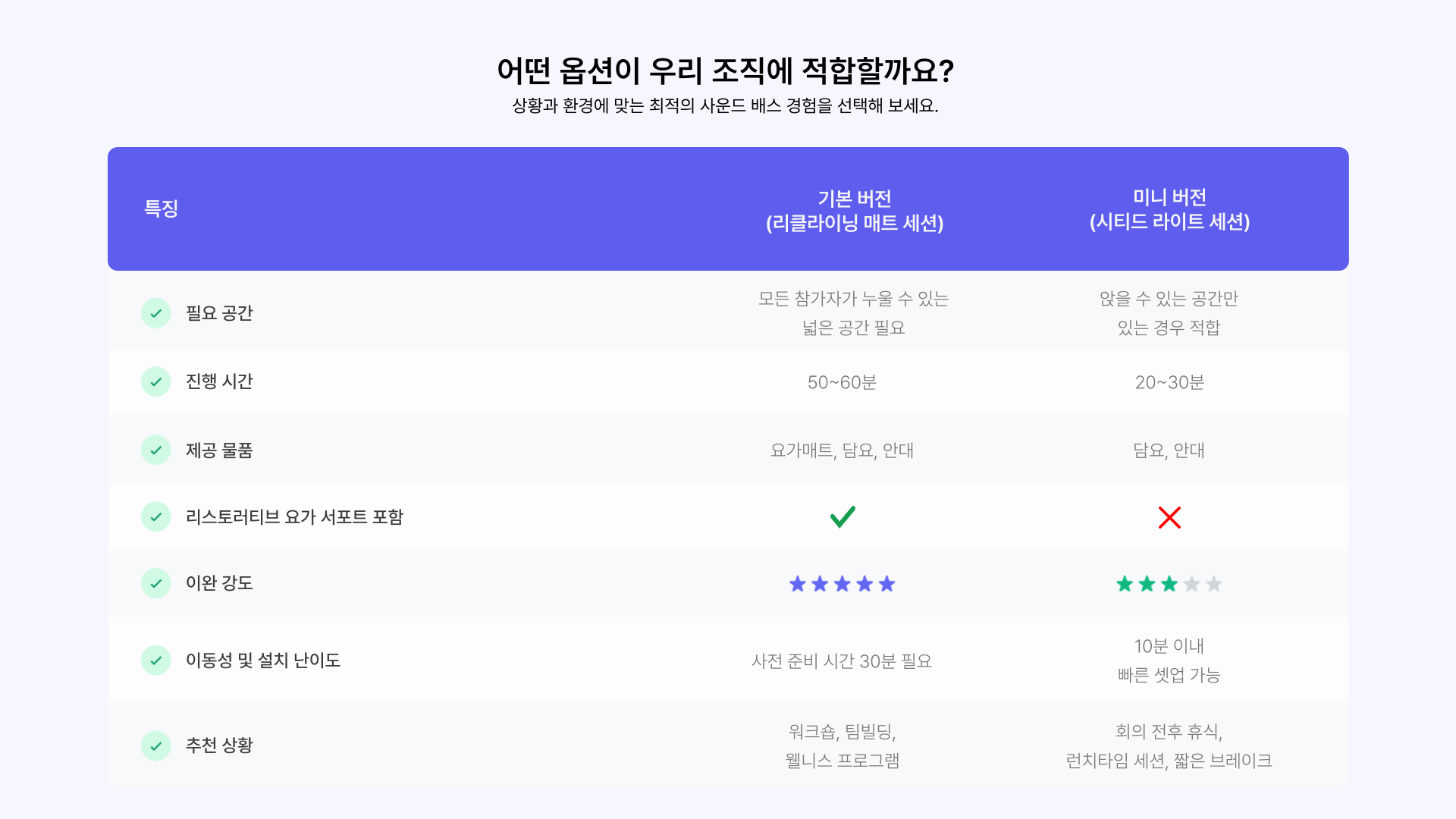
Task: Click the green checkmark under 기본 버전
Action: tap(843, 516)
